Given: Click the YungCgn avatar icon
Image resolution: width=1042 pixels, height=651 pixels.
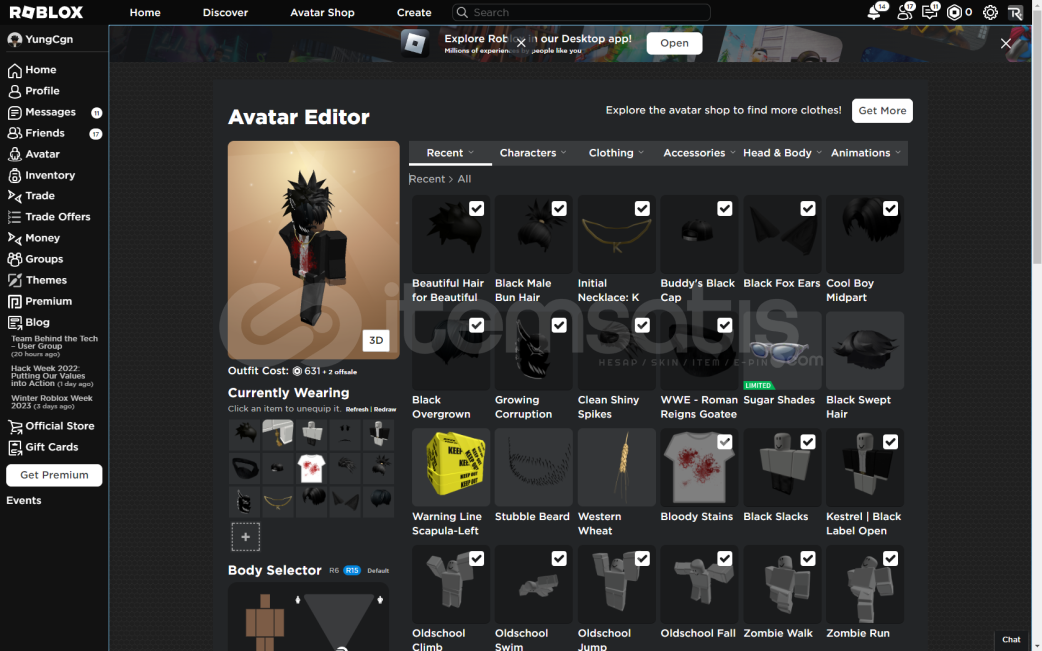Looking at the screenshot, I should (14, 39).
